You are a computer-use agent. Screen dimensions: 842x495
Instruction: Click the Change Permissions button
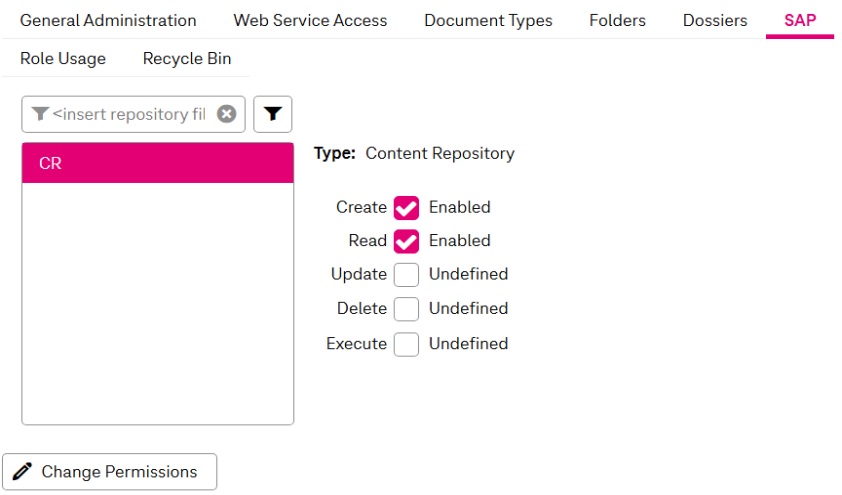point(110,471)
